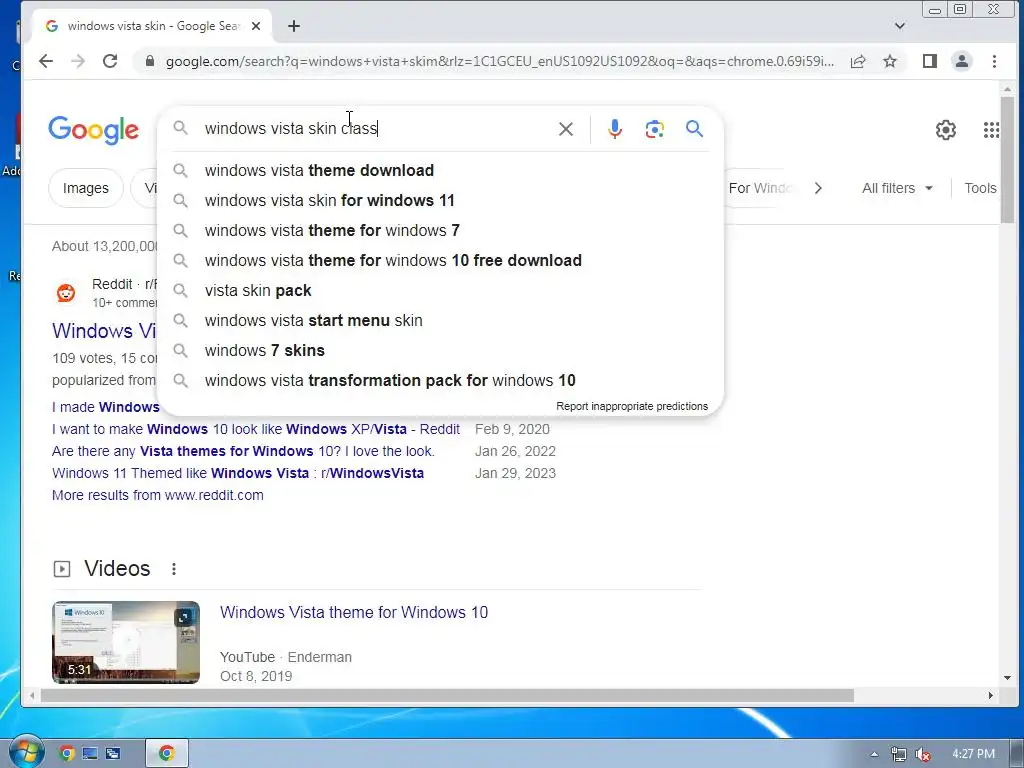Choose suggestion 'windows vista theme download'
1024x768 pixels.
pos(441,170)
